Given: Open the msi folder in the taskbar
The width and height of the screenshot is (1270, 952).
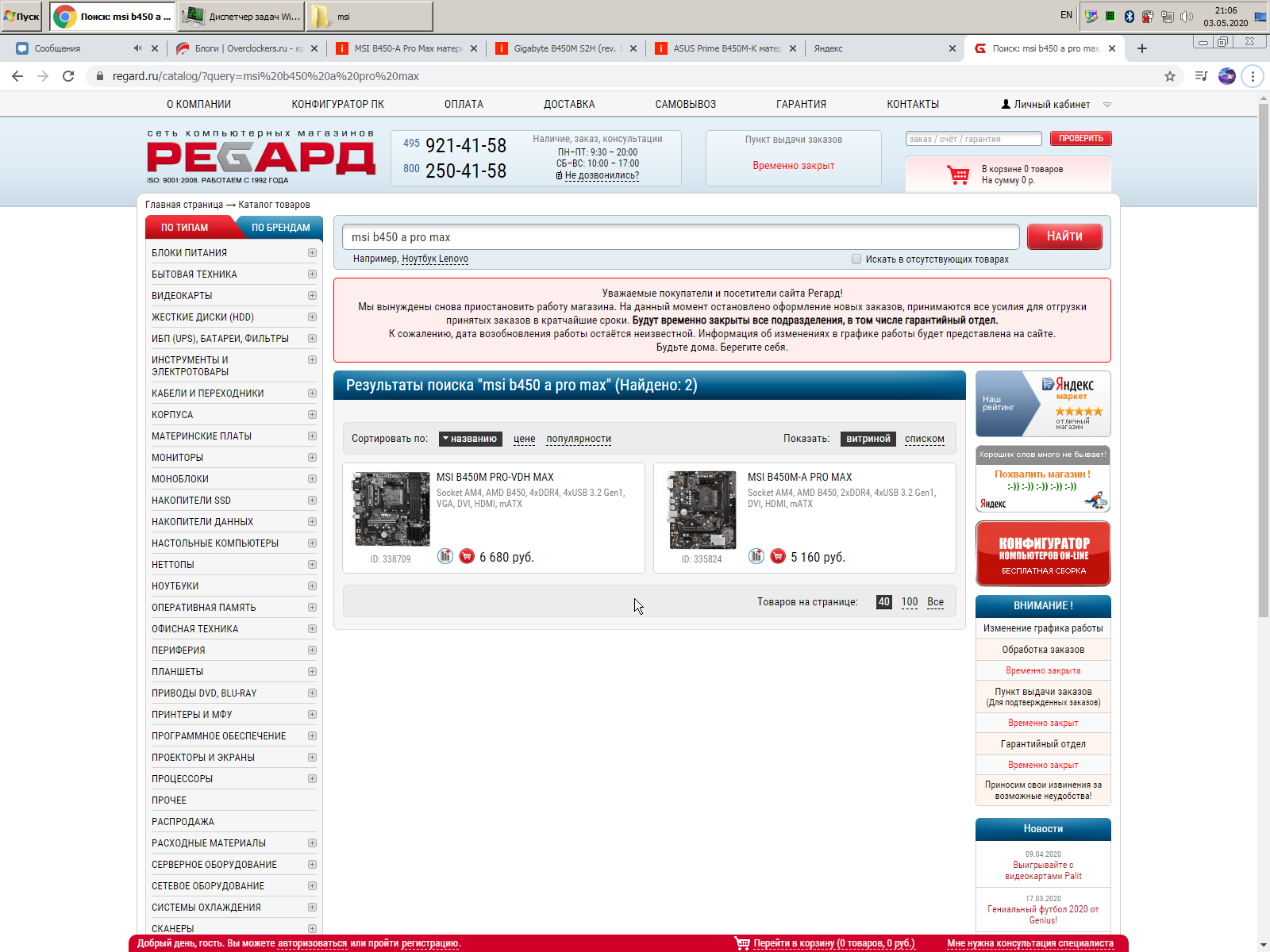Looking at the screenshot, I should coord(368,16).
